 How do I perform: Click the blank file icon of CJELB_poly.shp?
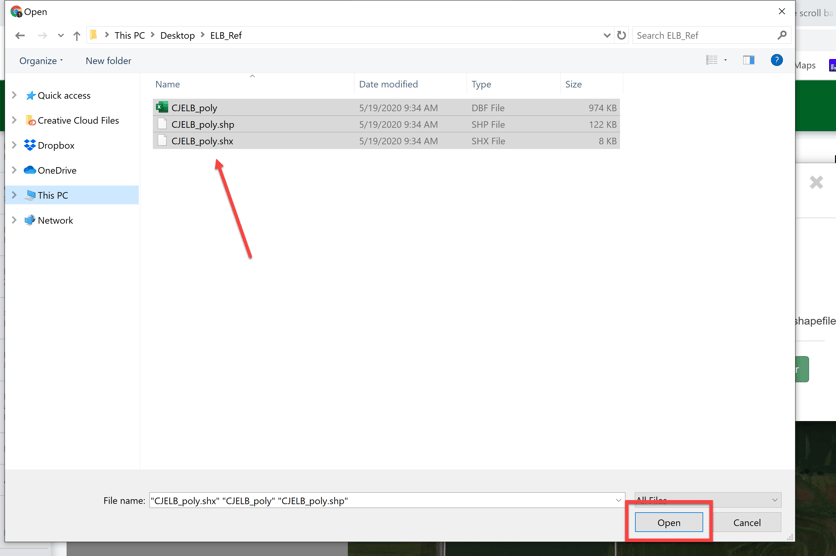click(x=162, y=124)
